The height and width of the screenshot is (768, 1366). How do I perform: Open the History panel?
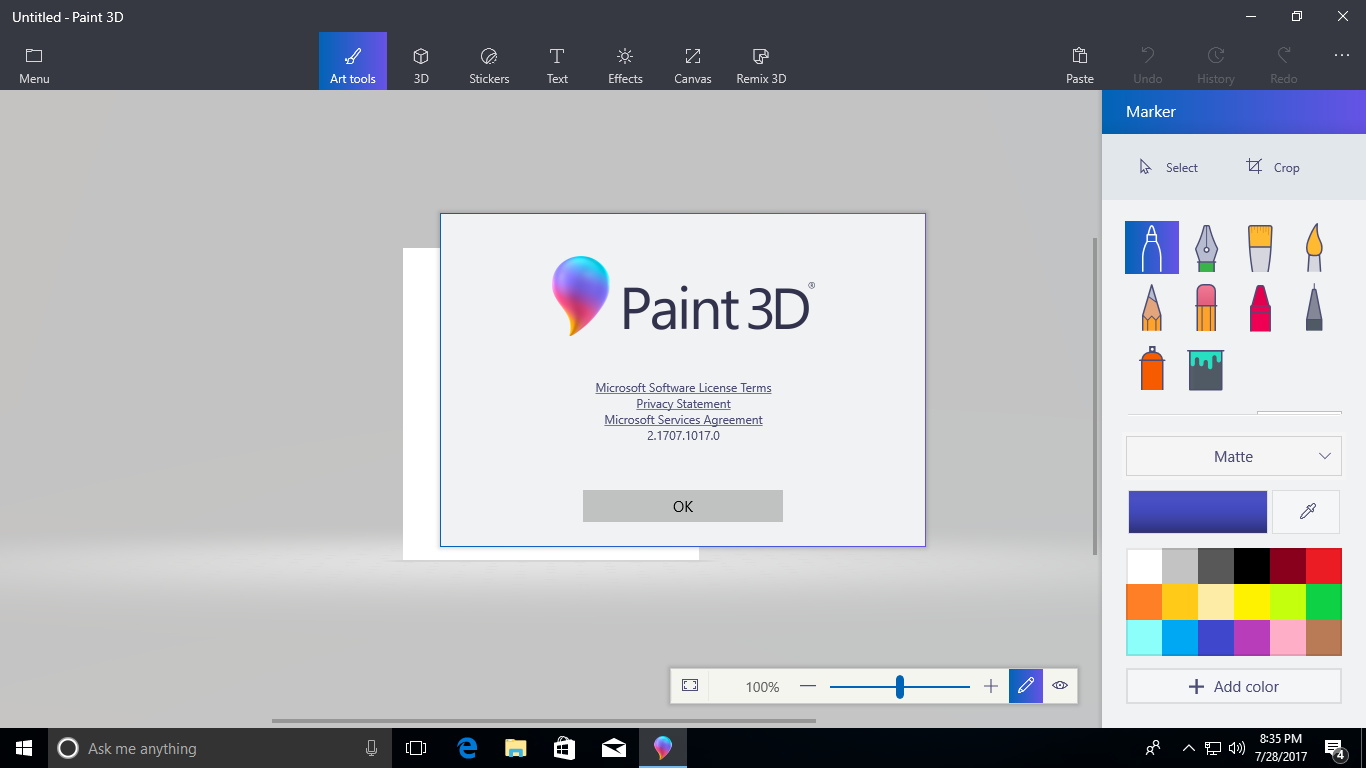point(1216,65)
